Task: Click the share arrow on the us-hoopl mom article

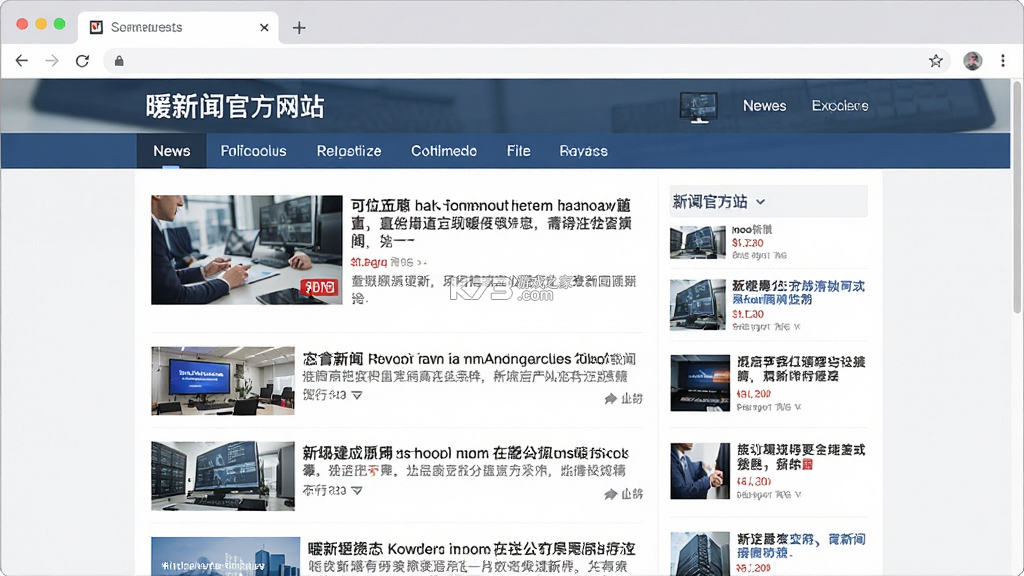Action: point(611,494)
